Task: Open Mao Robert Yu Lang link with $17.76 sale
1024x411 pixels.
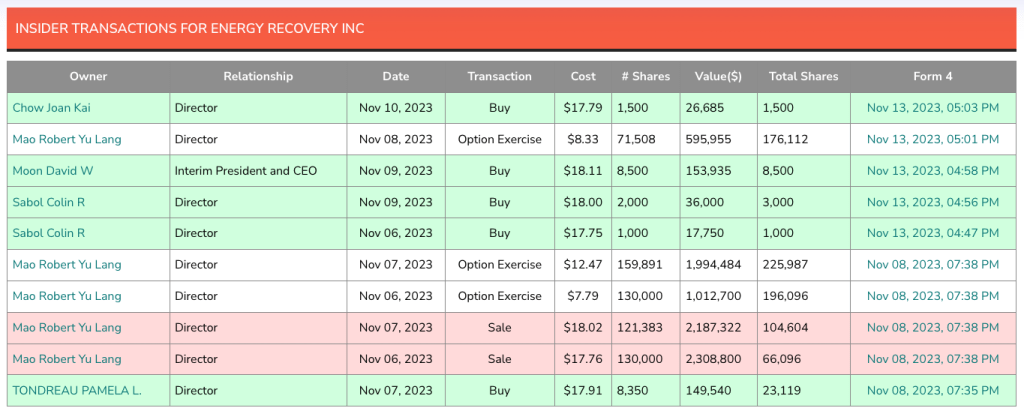Action: pos(67,359)
